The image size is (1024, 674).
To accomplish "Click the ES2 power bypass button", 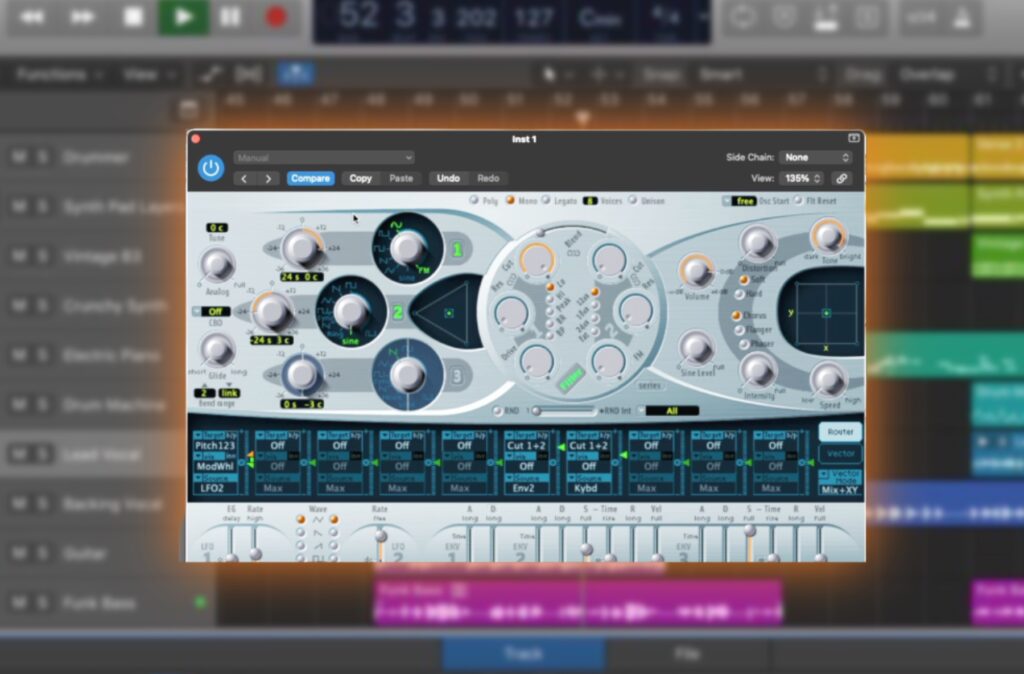I will tap(210, 166).
